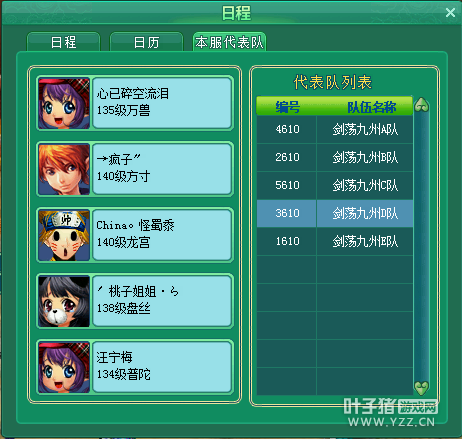Click the team list scrollbar track

(421, 247)
